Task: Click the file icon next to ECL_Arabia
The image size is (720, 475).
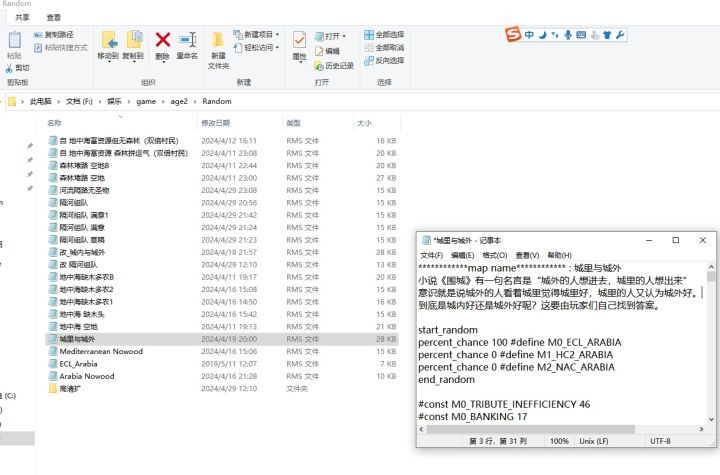Action: [x=53, y=364]
